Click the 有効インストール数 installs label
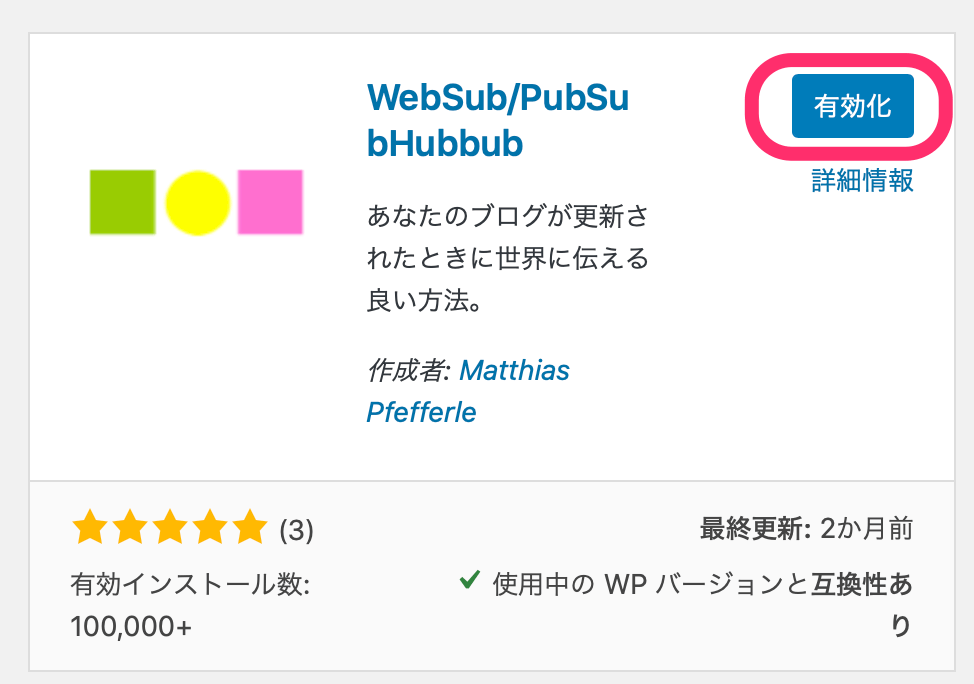Screen dimensions: 974x684 [x=190, y=583]
